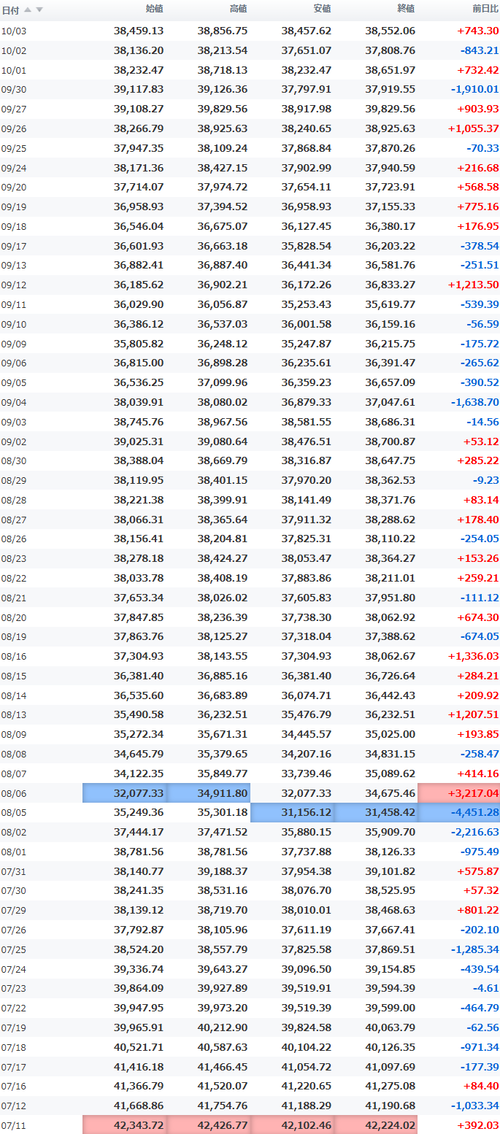
Task: Click the change value -674.05
Action: coord(479,636)
